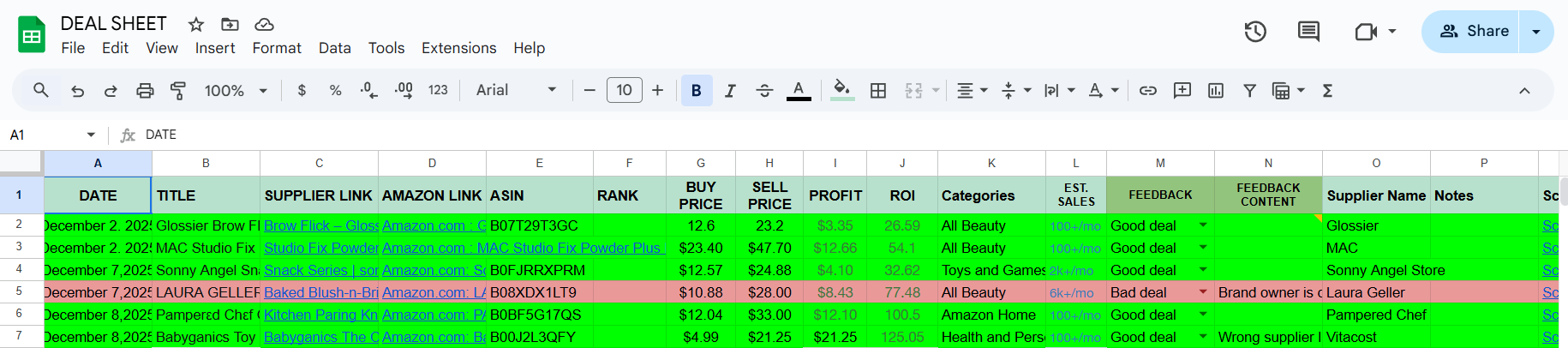Star the DEAL SHEET document

[196, 24]
